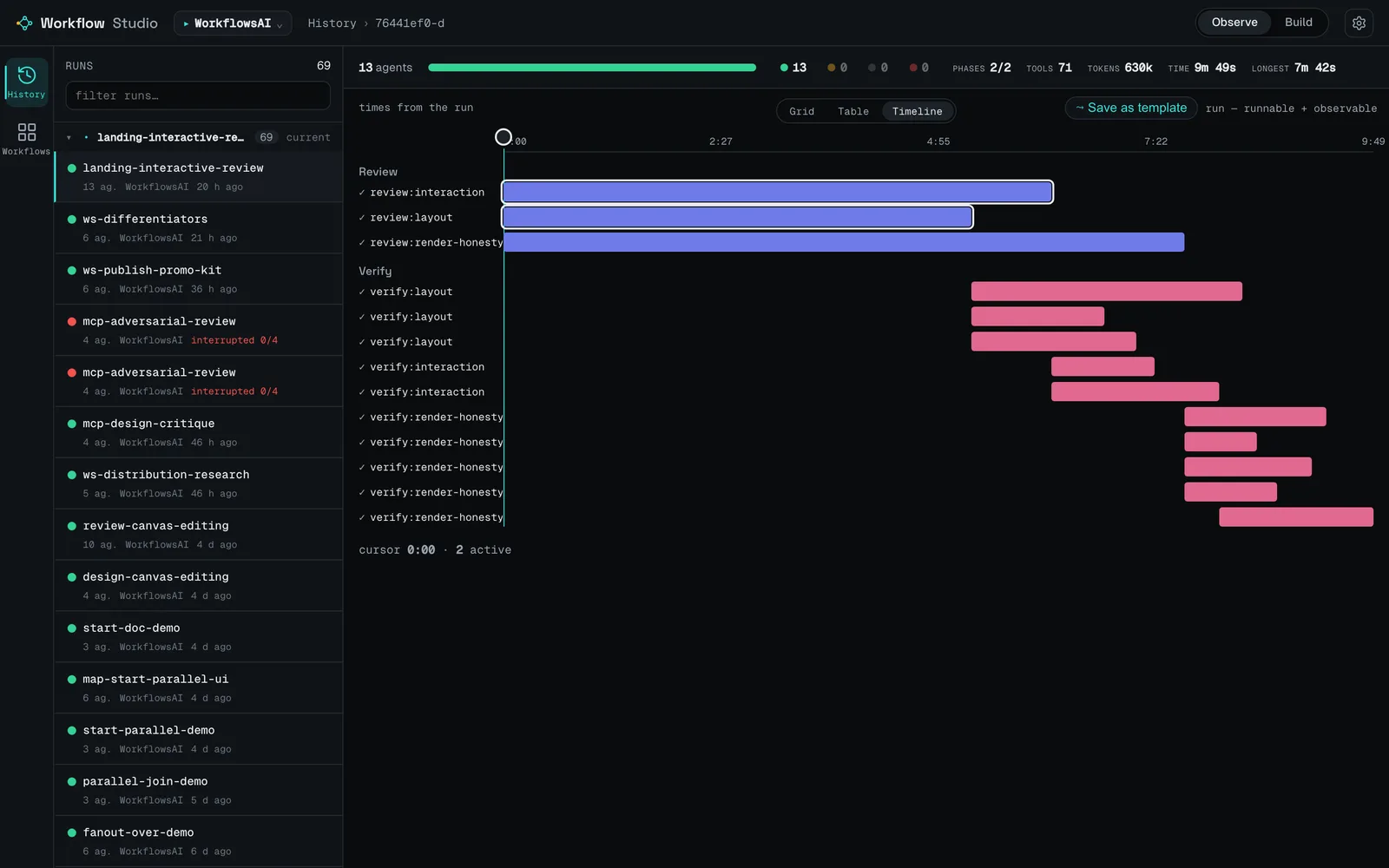
Task: Open the map-start-parallel-ui run
Action: point(199,688)
